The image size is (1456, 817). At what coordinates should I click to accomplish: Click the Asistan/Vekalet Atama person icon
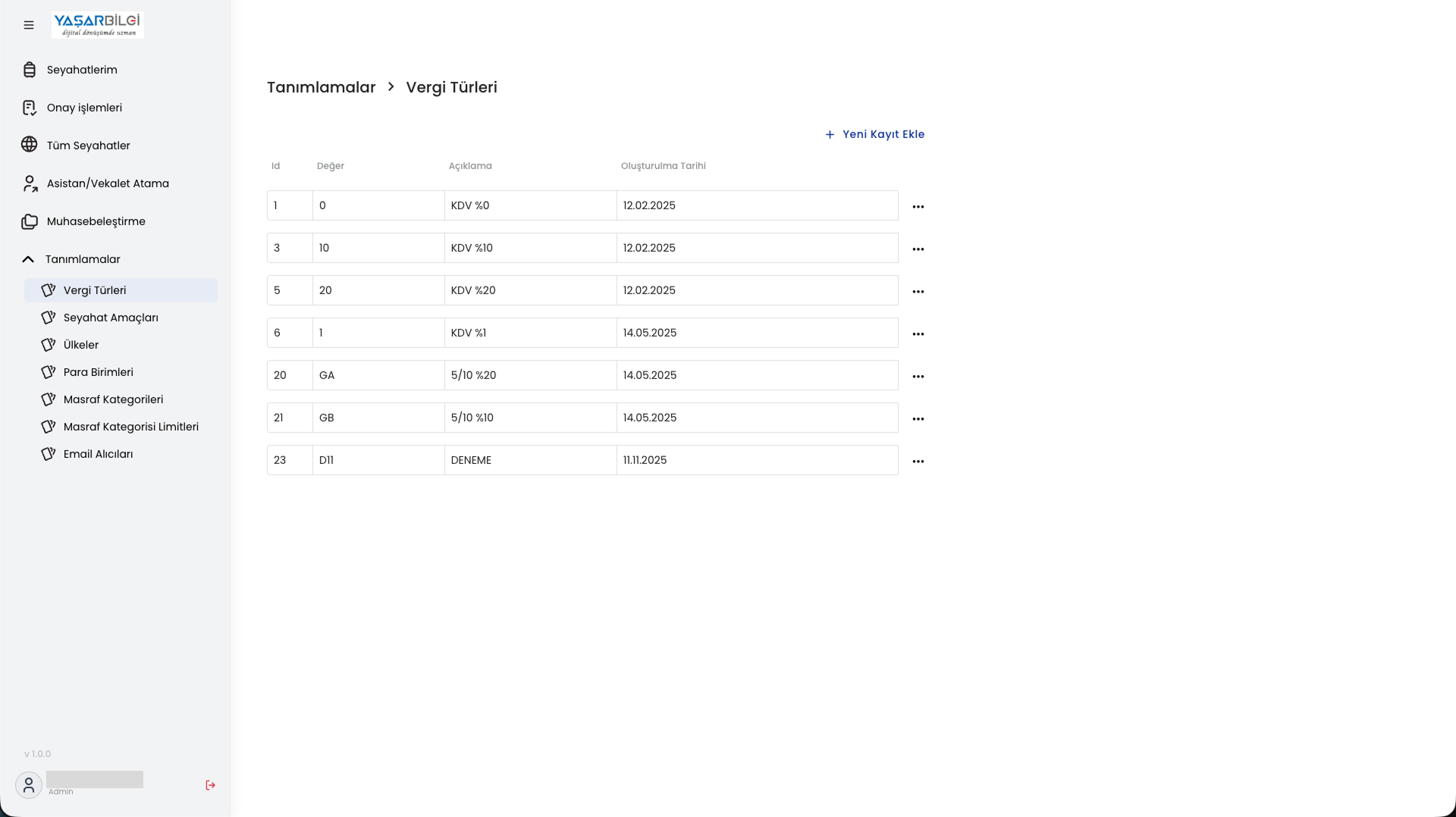pyautogui.click(x=30, y=183)
